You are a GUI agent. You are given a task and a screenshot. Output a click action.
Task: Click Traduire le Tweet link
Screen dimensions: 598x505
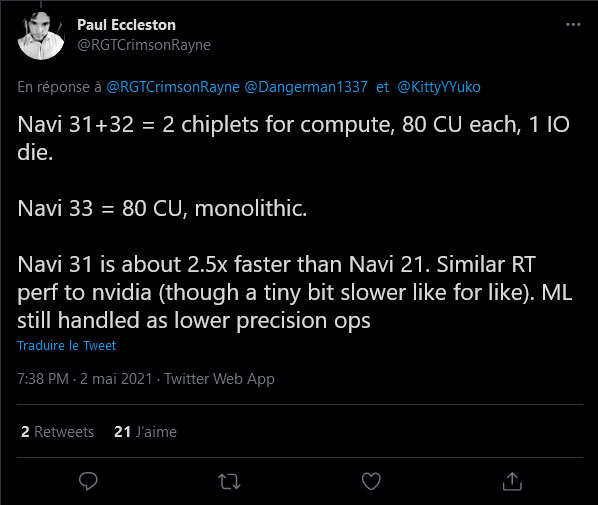(67, 346)
